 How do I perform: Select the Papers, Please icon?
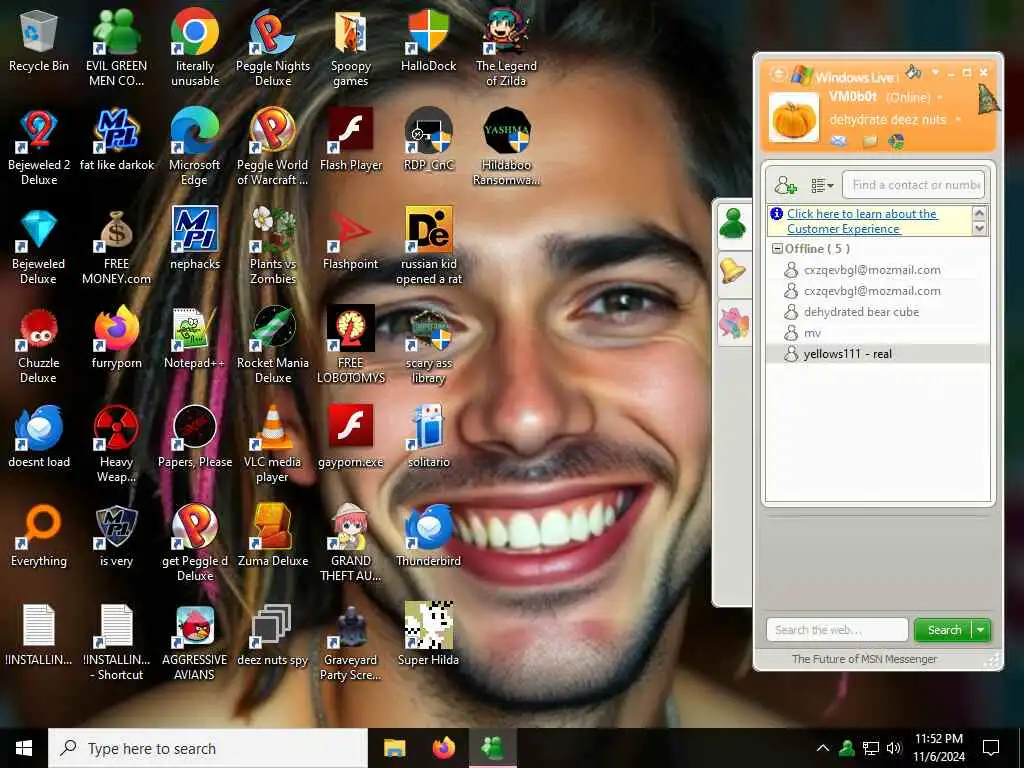click(x=195, y=436)
